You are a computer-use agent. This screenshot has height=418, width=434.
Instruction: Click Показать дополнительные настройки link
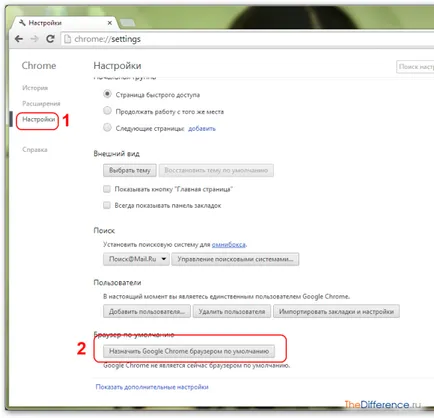click(152, 387)
